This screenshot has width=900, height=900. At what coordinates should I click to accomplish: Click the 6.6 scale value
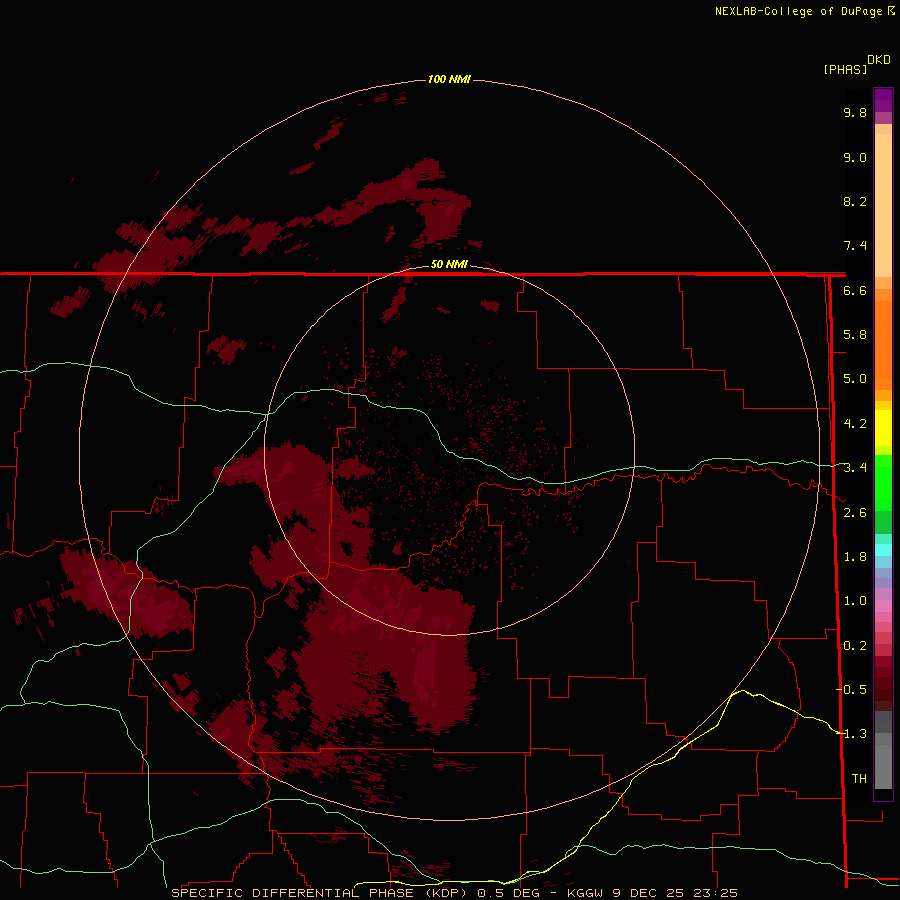(x=855, y=290)
